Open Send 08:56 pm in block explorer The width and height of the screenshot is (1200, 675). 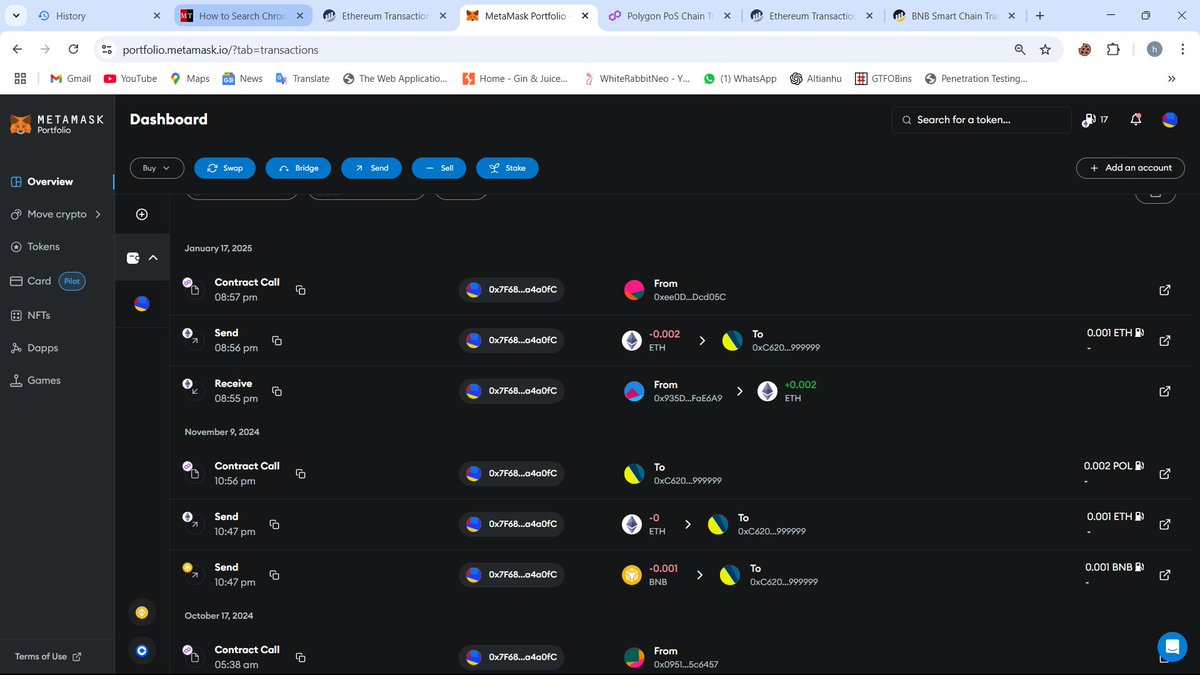click(x=1164, y=340)
